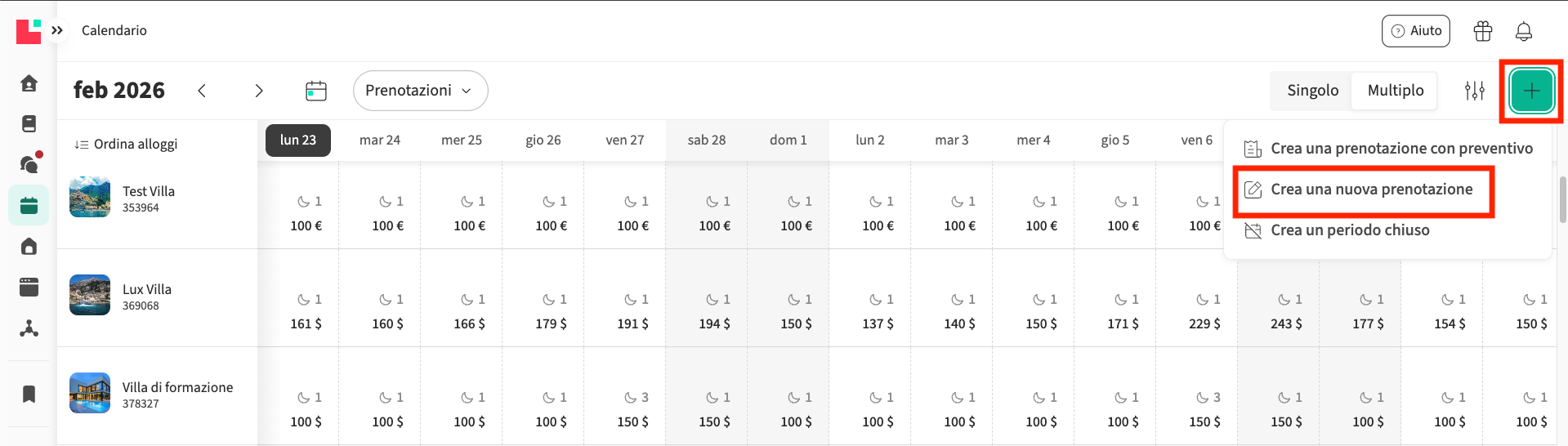Viewport: 1568px width, 446px height.
Task: Select Crea una nuova prenotazione
Action: click(x=1370, y=190)
